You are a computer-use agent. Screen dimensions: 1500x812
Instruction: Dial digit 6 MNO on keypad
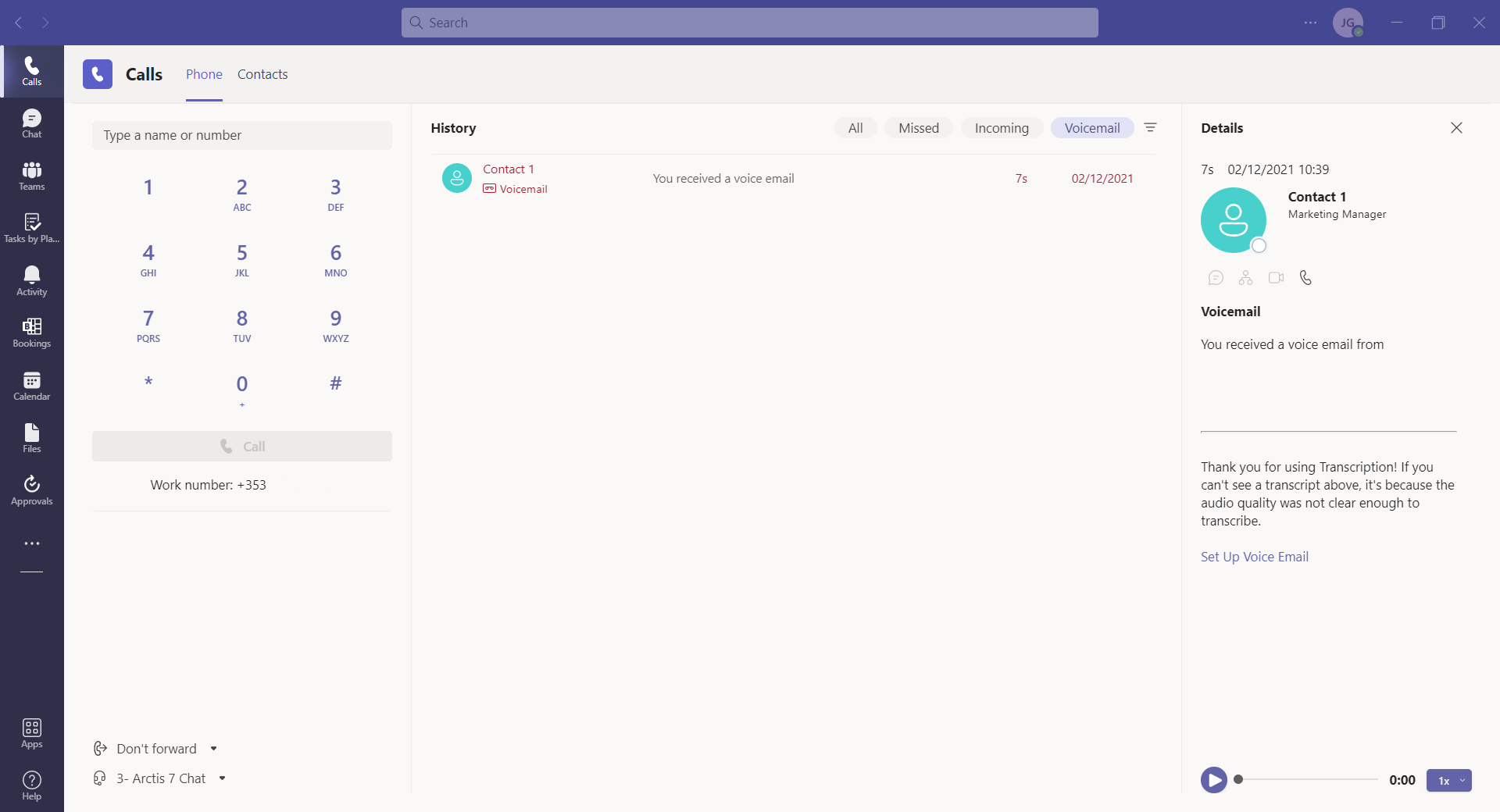pyautogui.click(x=336, y=259)
